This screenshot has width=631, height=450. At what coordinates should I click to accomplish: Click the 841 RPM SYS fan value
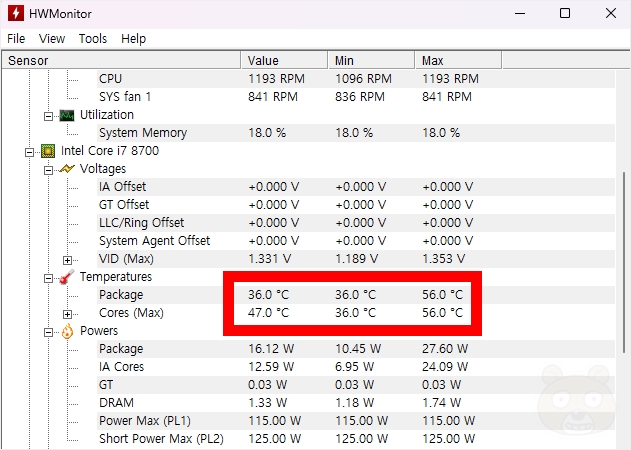(273, 97)
